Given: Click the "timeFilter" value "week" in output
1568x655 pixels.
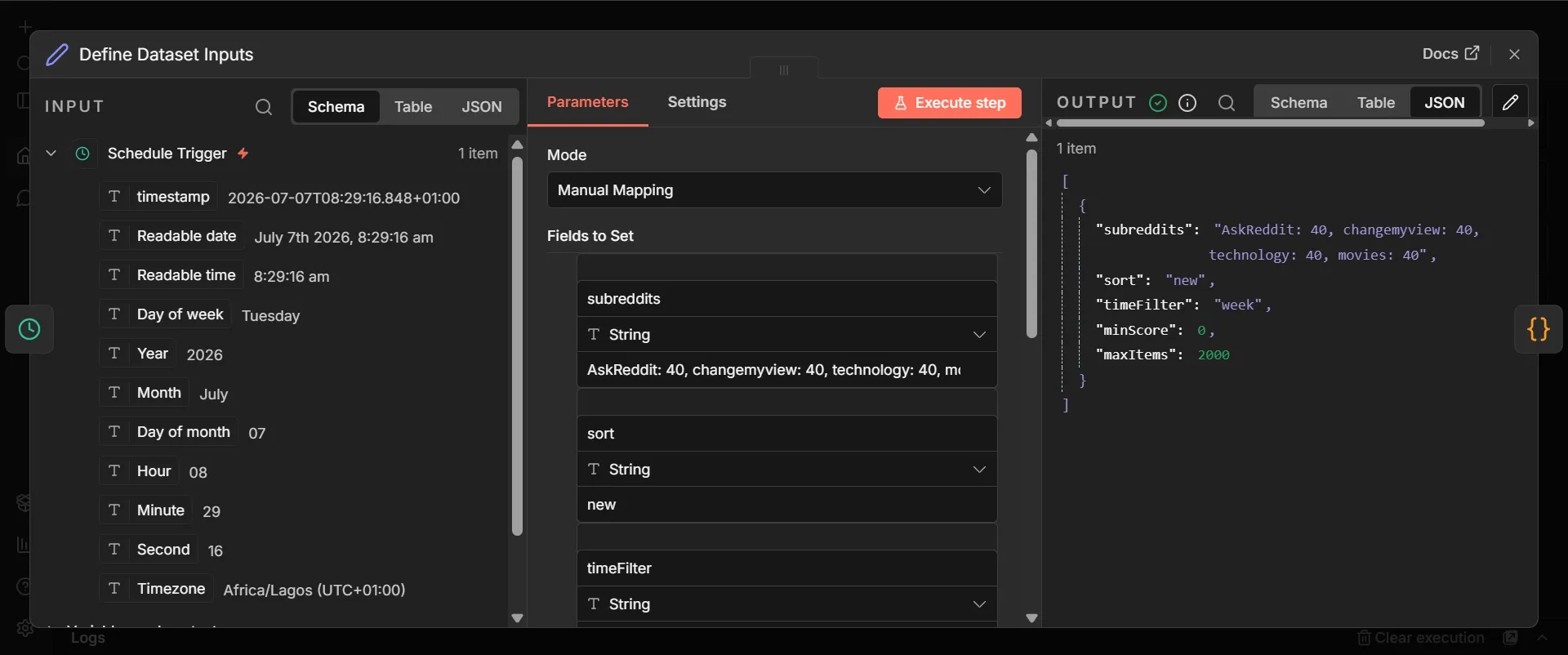Looking at the screenshot, I should tap(1238, 305).
